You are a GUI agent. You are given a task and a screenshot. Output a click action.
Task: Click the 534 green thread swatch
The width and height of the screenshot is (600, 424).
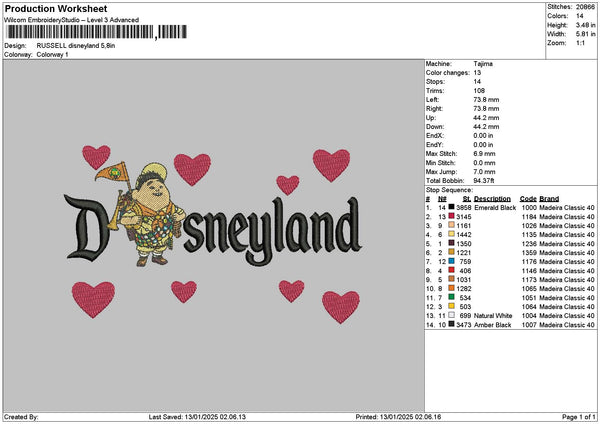pyautogui.click(x=452, y=297)
